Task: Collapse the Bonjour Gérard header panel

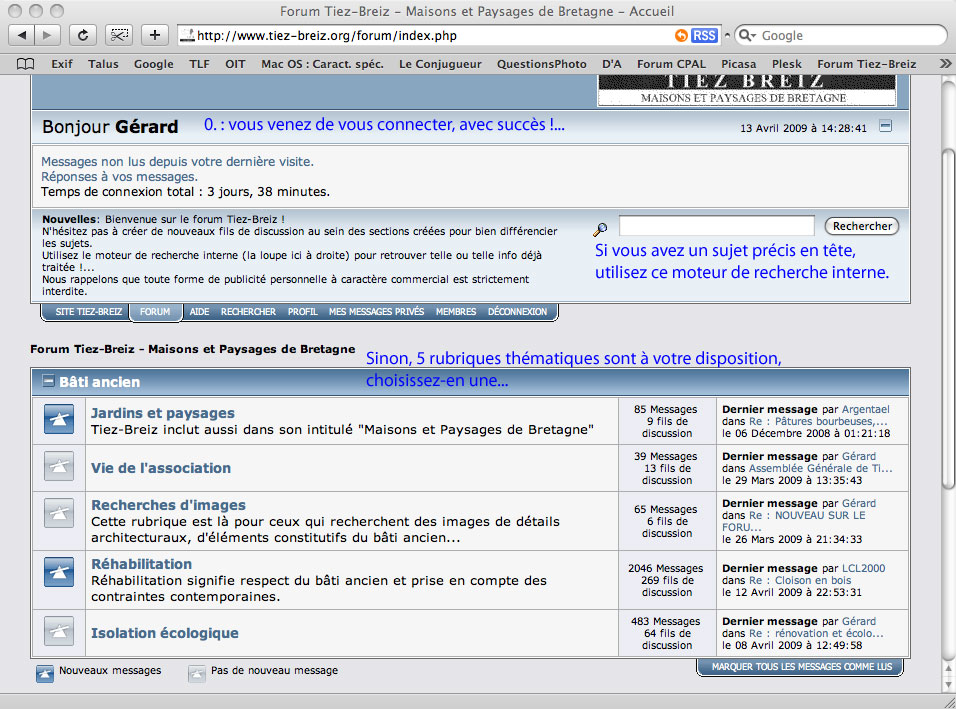Action: [x=885, y=127]
